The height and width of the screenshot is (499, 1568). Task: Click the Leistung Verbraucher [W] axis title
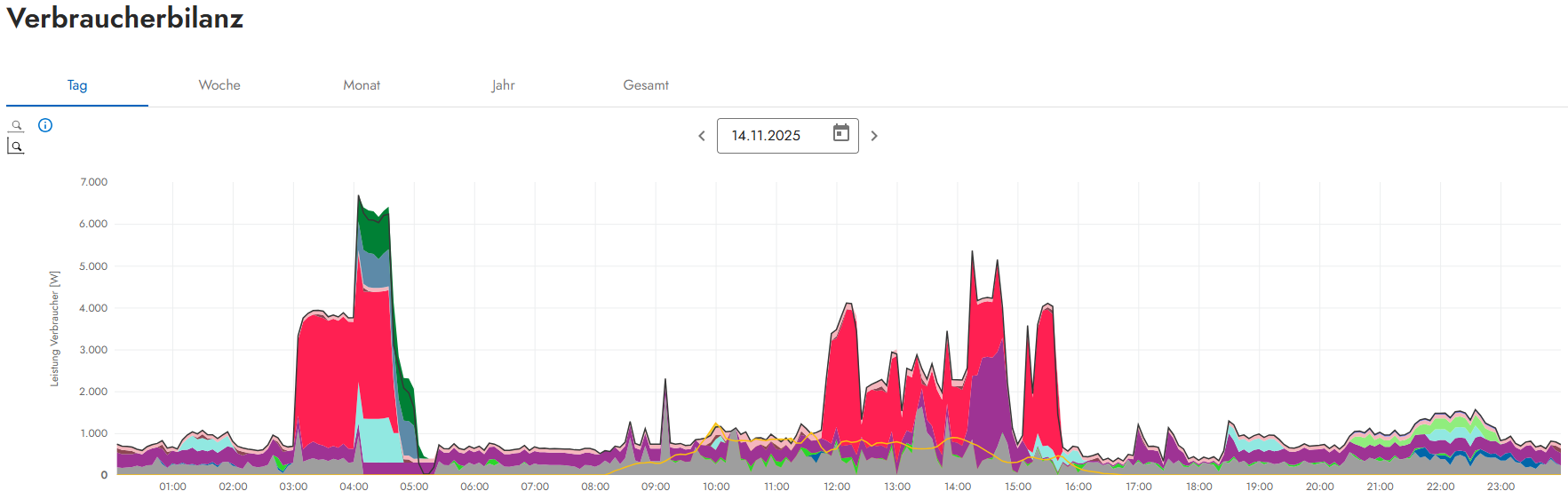coord(54,329)
